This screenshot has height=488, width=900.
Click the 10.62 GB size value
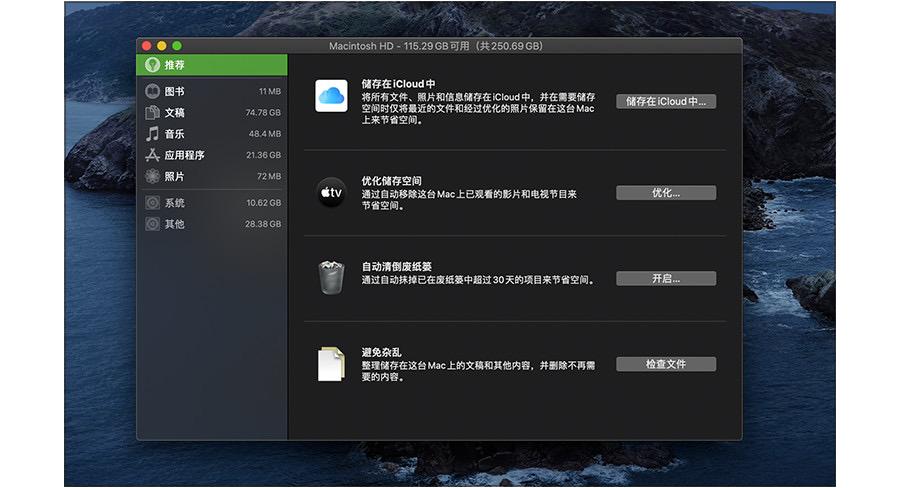pyautogui.click(x=263, y=203)
